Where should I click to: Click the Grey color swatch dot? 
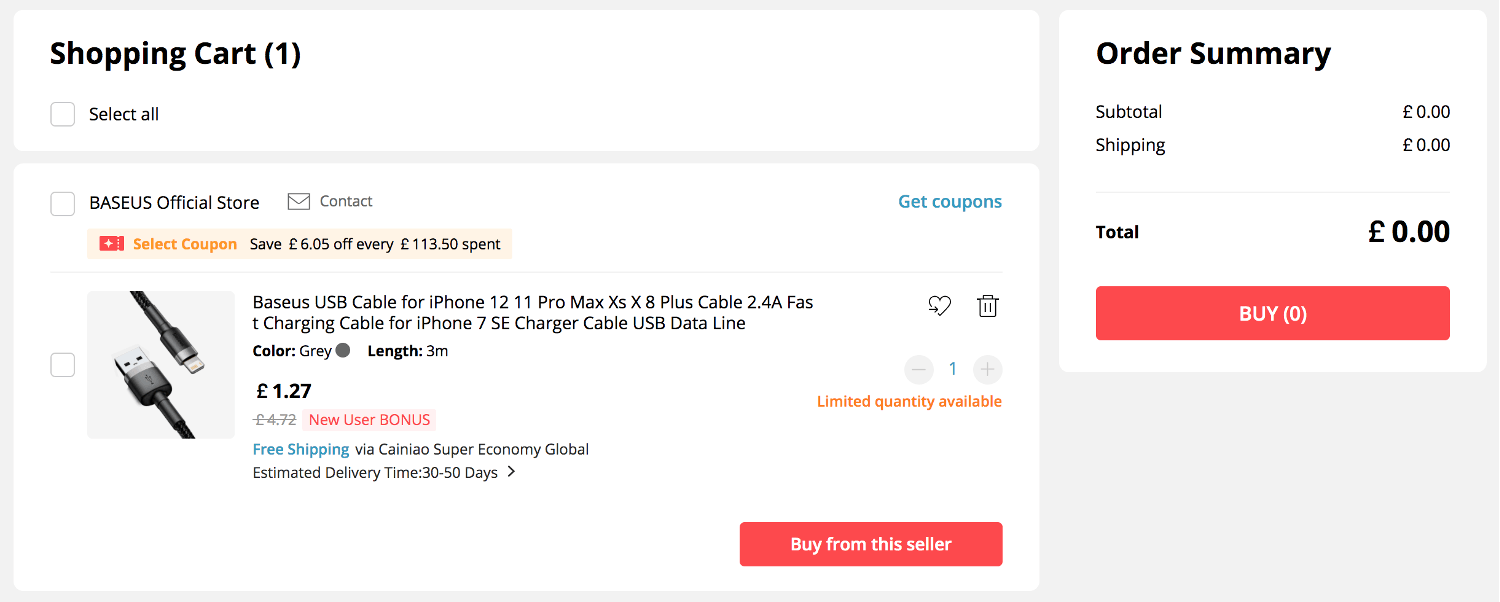click(x=343, y=351)
